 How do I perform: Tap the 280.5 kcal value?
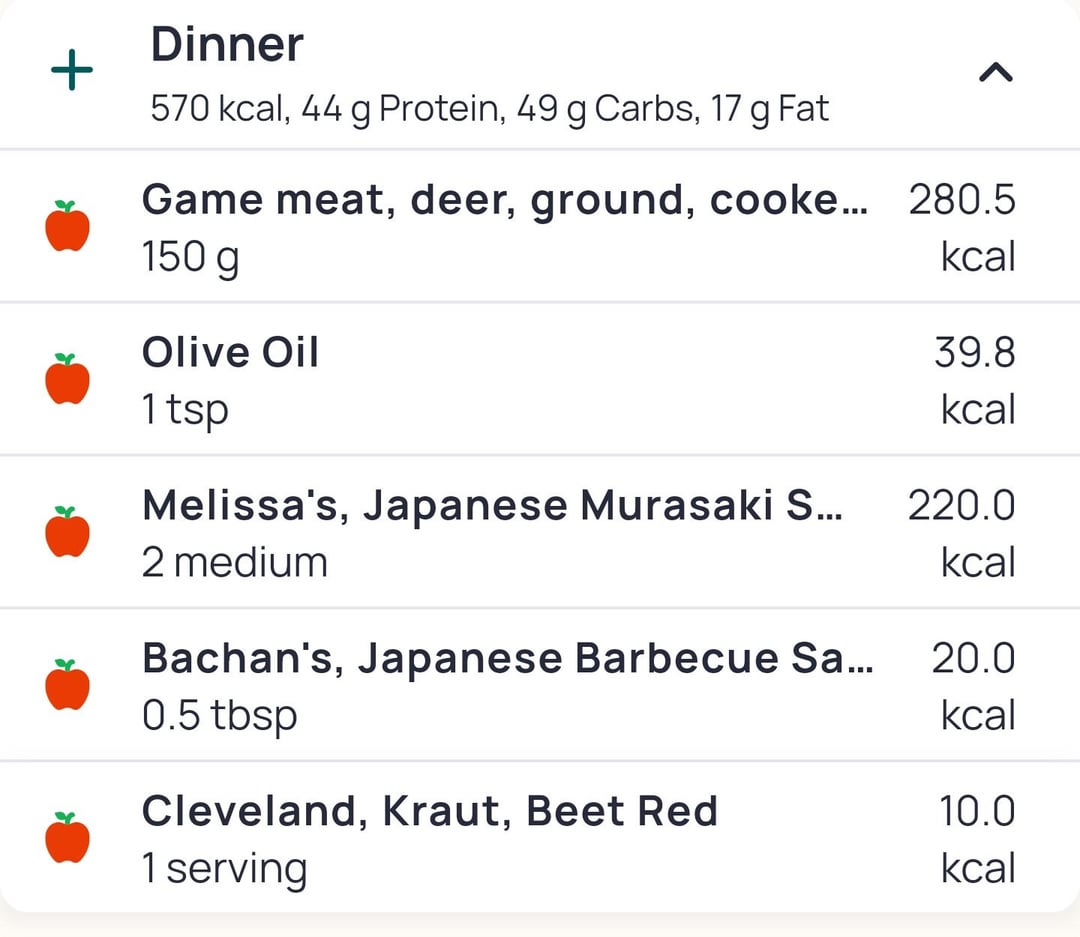(x=962, y=201)
